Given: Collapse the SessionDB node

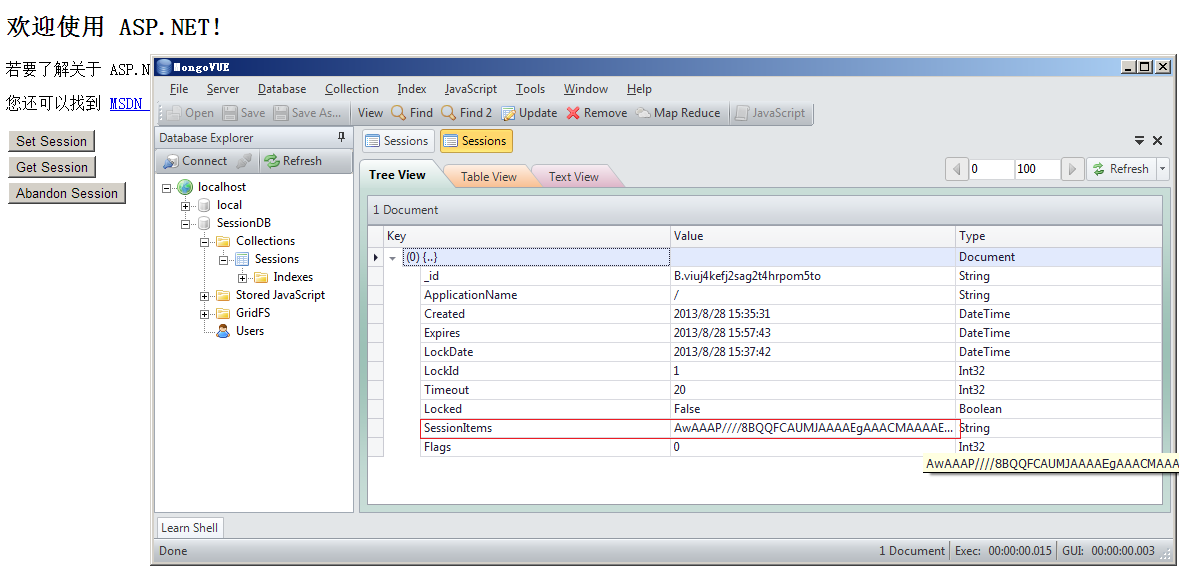Looking at the screenshot, I should click(x=185, y=223).
